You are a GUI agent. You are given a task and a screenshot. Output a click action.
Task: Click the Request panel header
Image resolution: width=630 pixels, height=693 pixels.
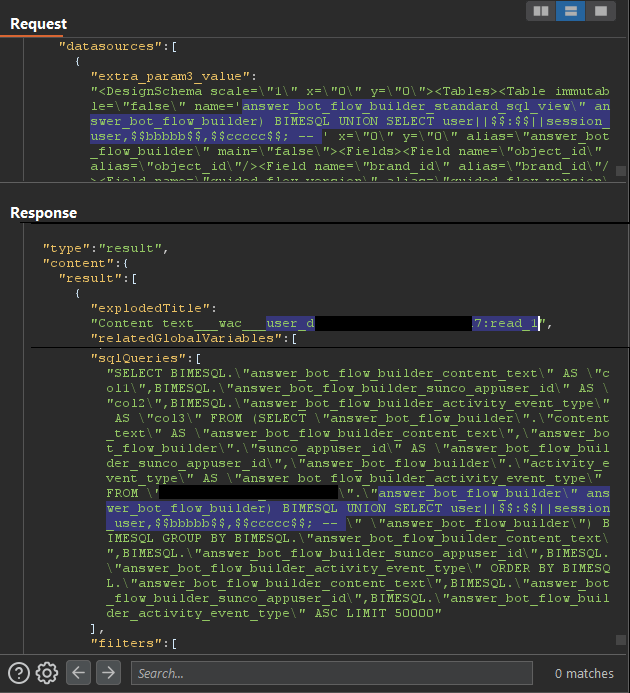pyautogui.click(x=39, y=23)
